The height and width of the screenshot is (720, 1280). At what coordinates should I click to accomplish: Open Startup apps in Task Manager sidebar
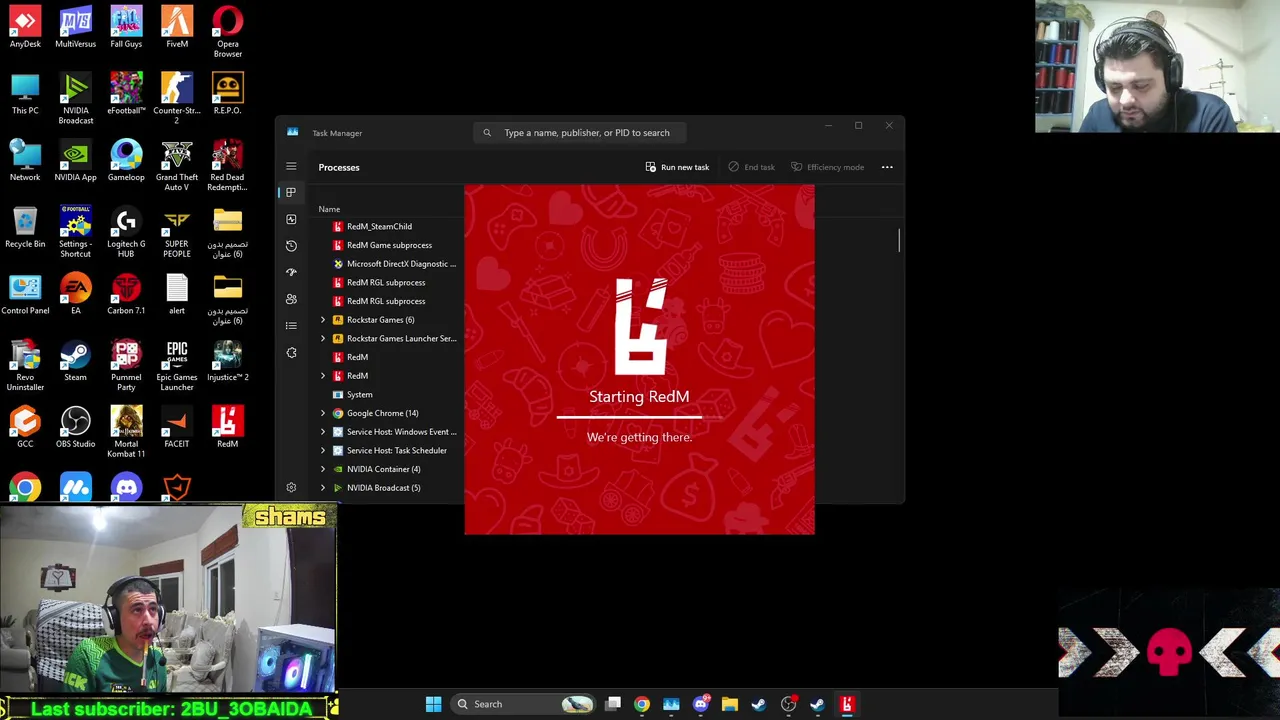[291, 272]
